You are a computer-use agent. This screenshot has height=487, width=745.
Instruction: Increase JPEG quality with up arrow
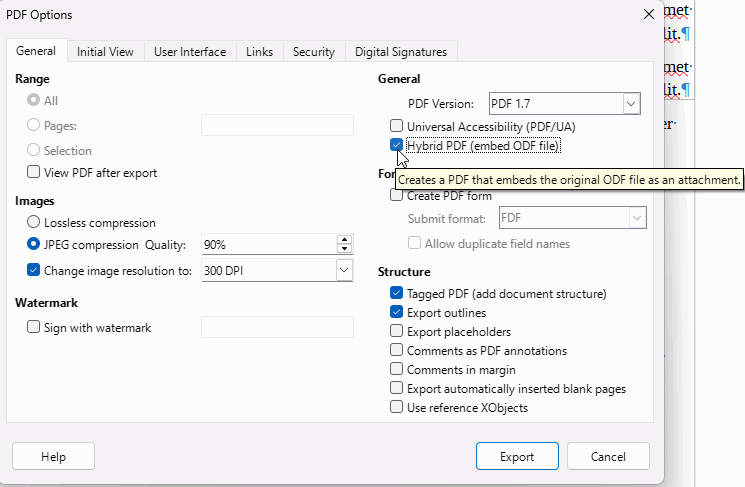click(x=344, y=239)
